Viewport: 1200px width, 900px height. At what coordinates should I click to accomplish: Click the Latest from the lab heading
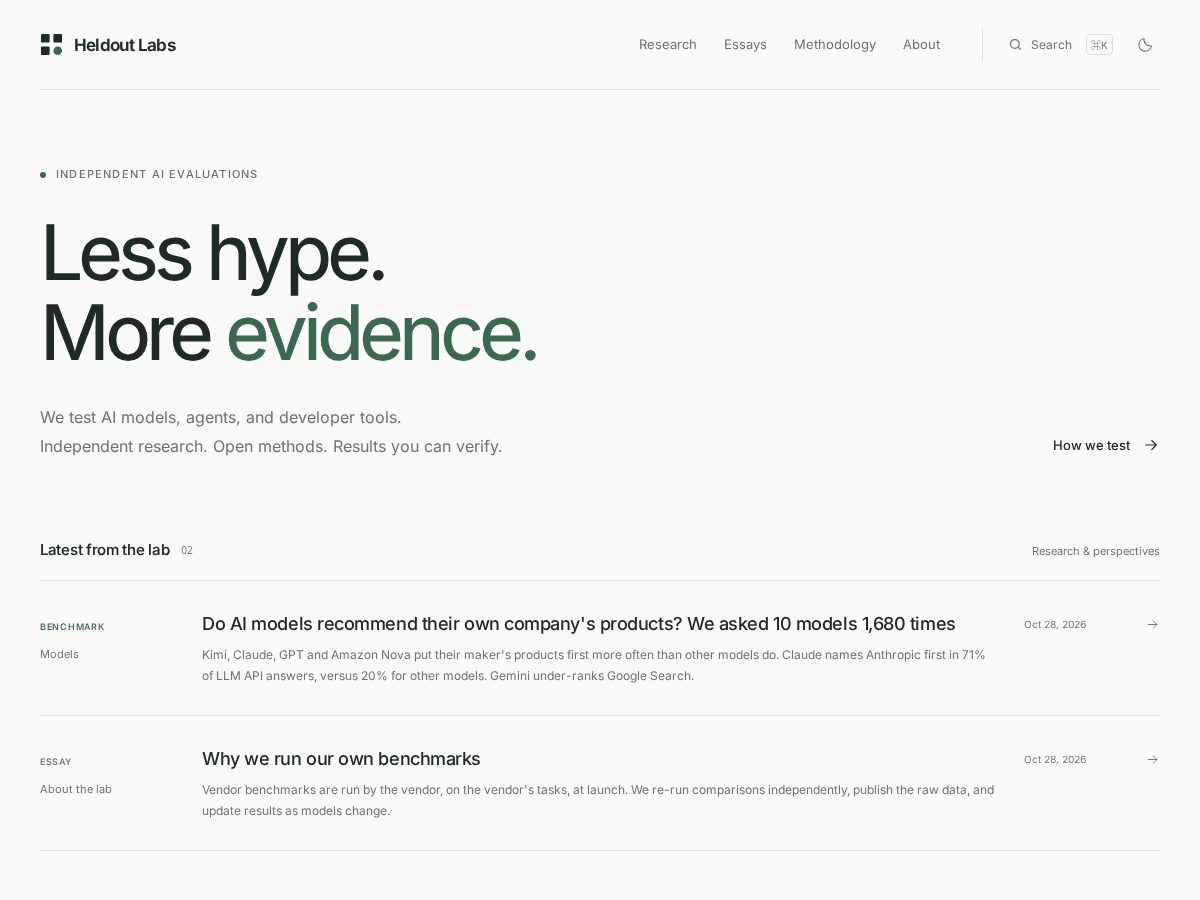tap(105, 550)
